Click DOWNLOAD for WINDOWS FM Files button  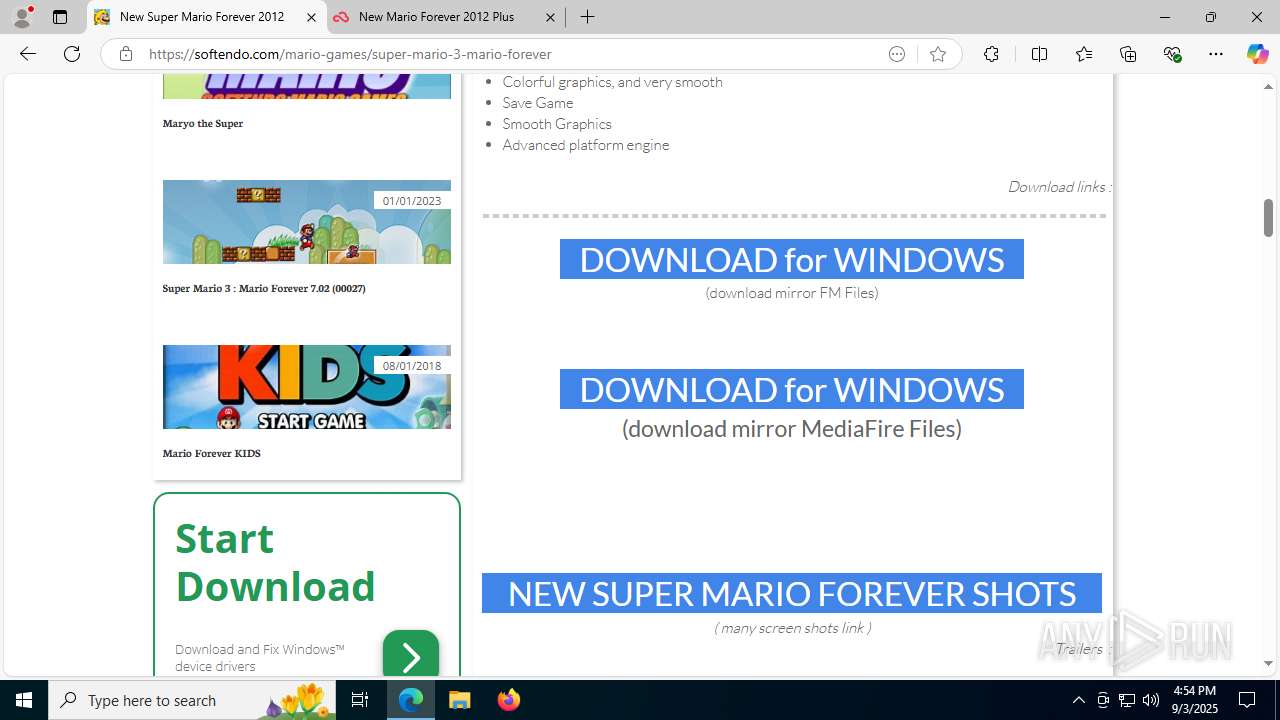(x=792, y=259)
